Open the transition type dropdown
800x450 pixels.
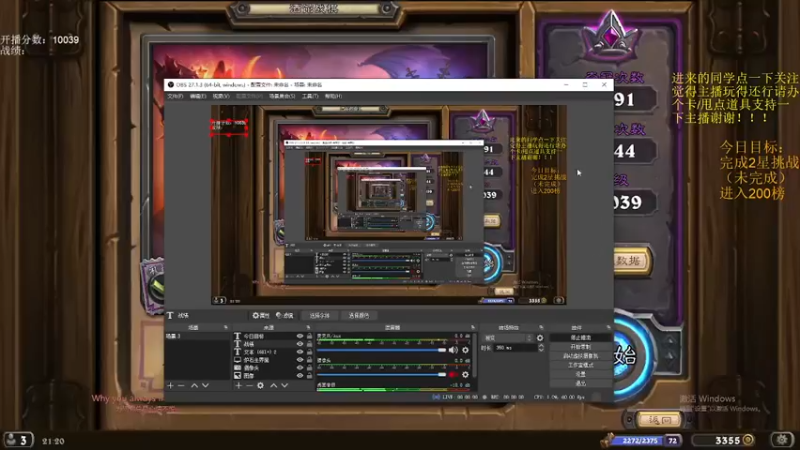[508, 338]
